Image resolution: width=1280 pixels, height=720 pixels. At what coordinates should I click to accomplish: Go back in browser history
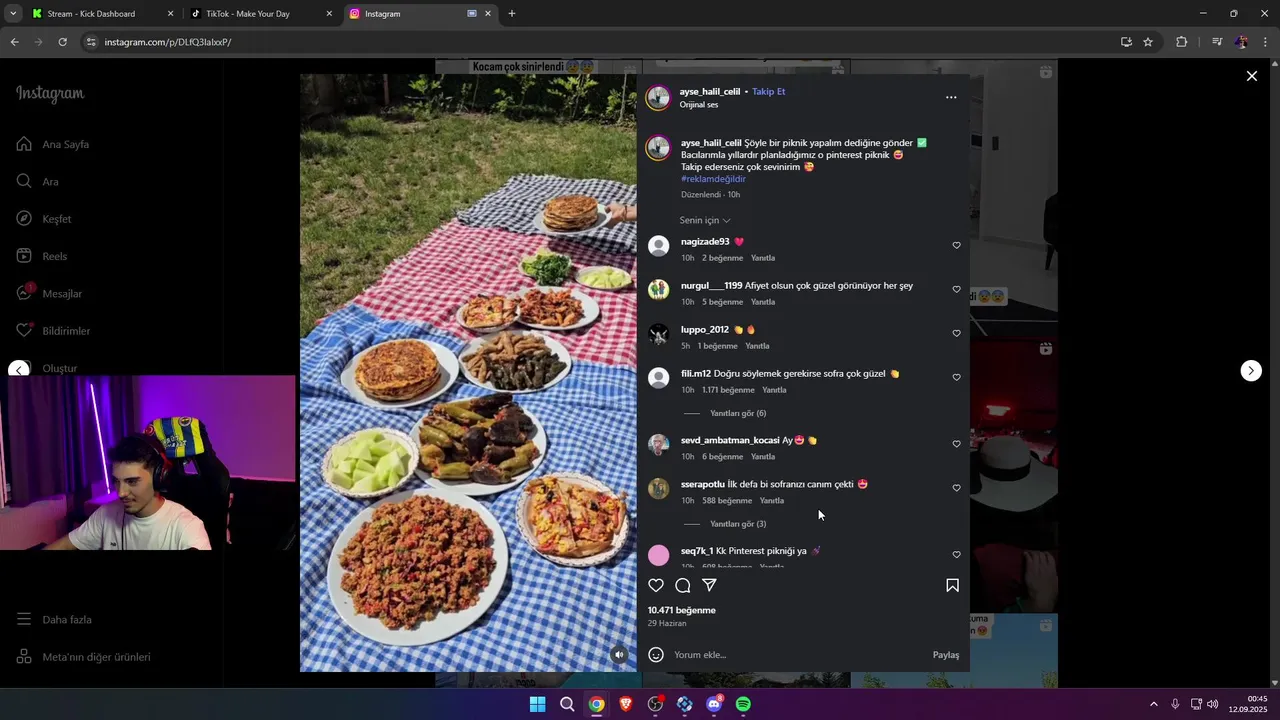click(14, 42)
